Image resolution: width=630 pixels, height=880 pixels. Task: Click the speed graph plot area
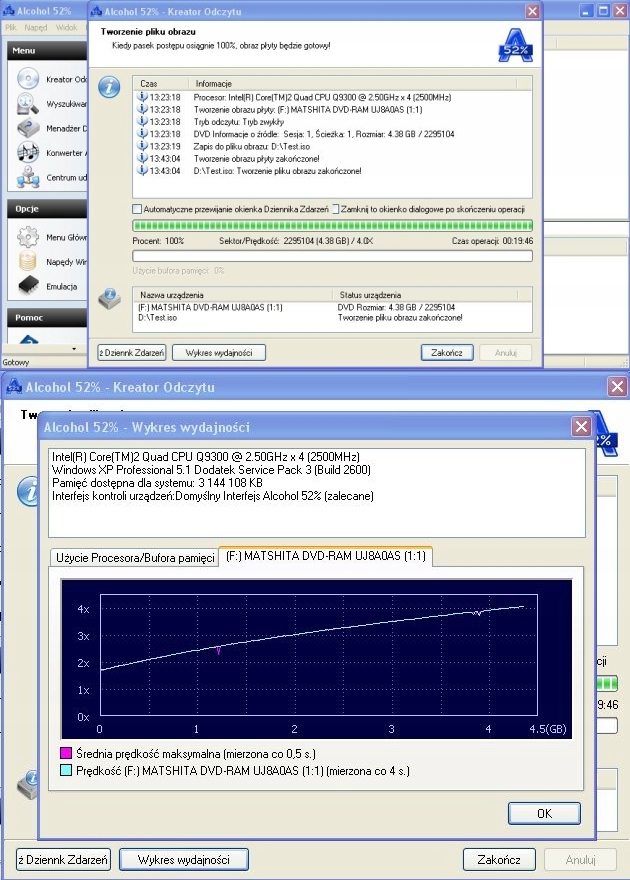319,654
